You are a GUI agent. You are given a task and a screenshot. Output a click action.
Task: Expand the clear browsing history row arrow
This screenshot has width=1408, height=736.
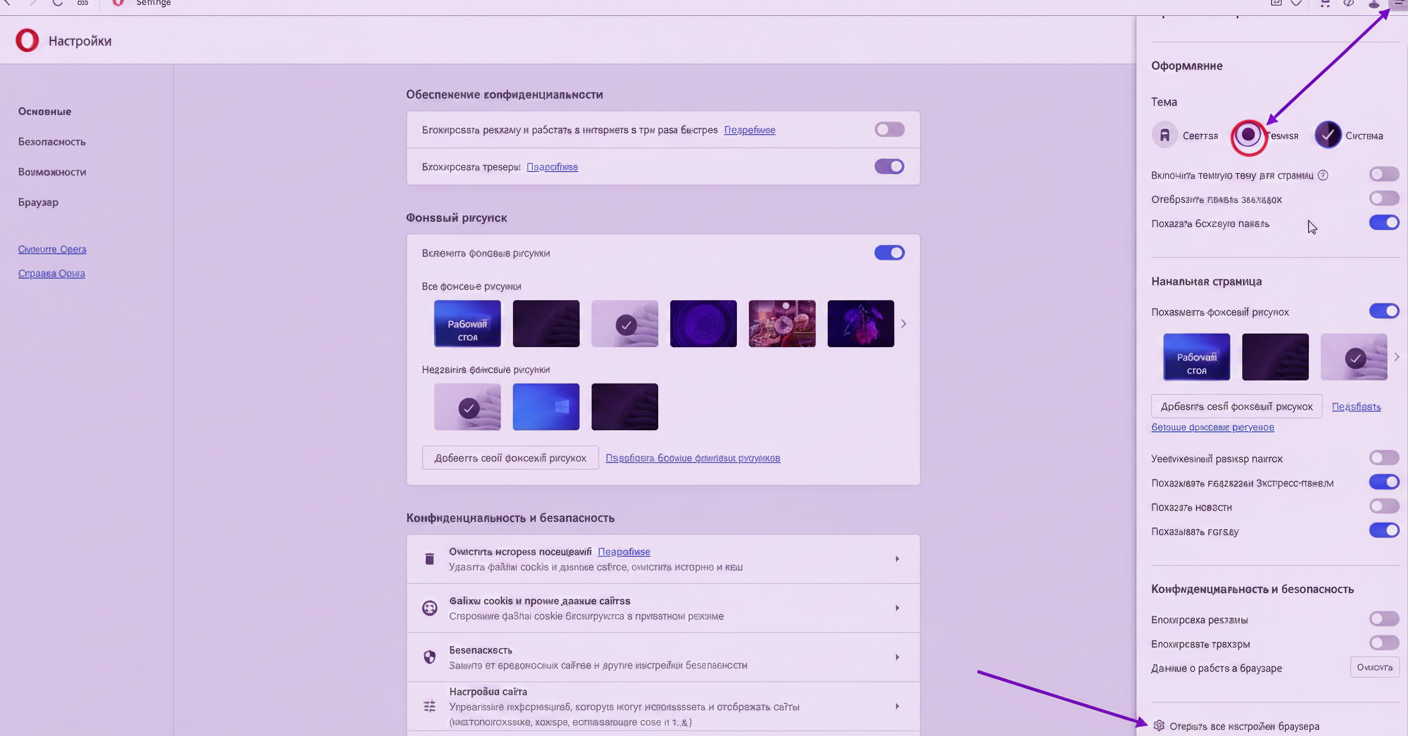[x=897, y=559]
